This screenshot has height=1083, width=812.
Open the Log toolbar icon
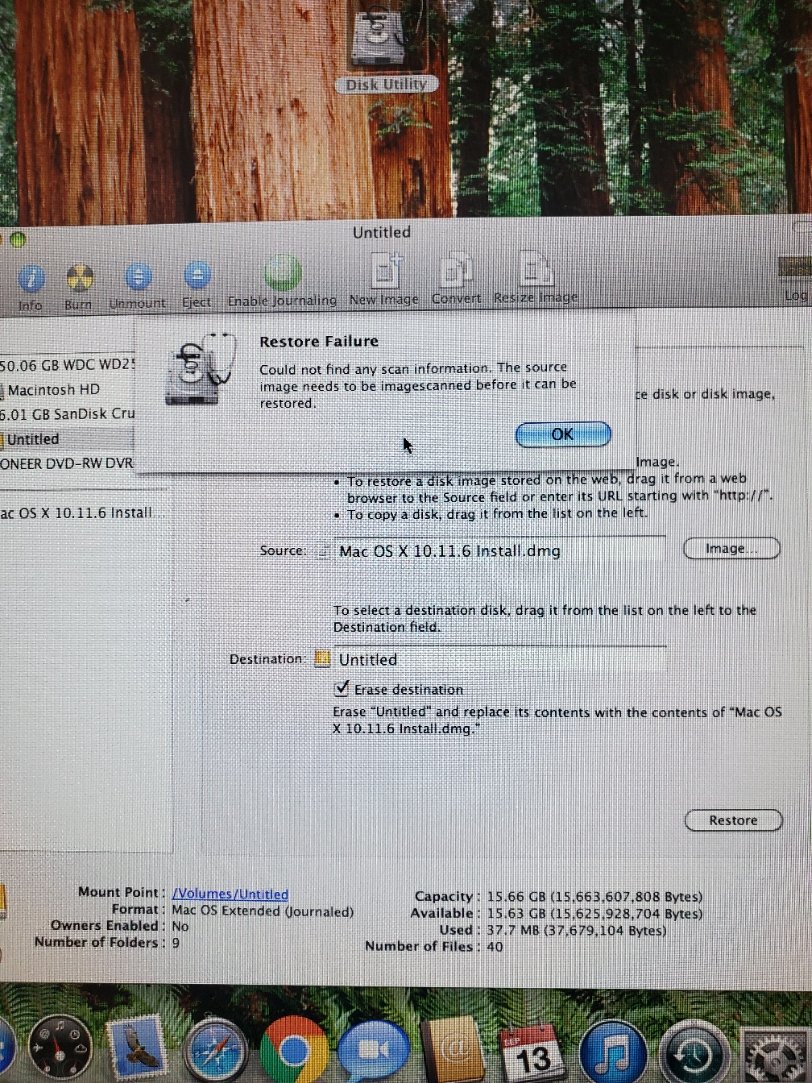tap(795, 267)
